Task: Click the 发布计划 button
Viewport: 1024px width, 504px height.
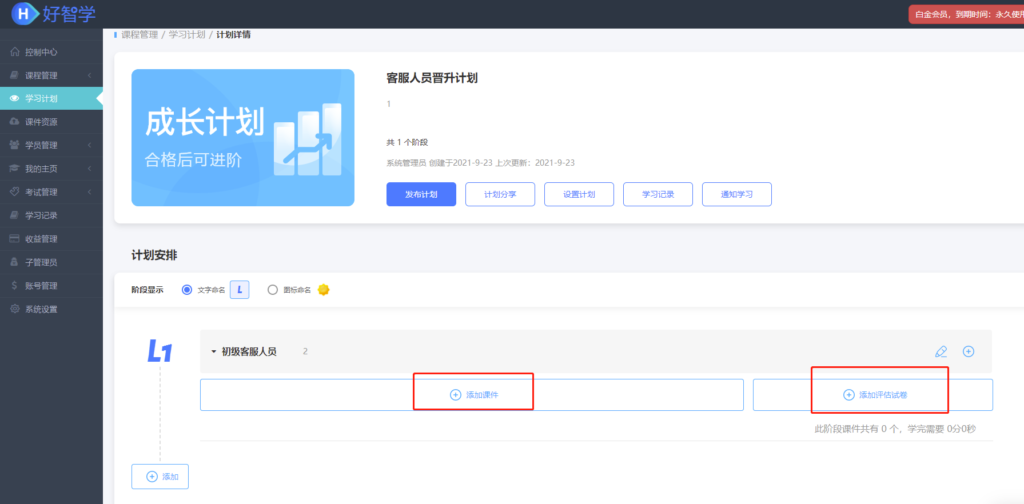Action: [x=421, y=195]
